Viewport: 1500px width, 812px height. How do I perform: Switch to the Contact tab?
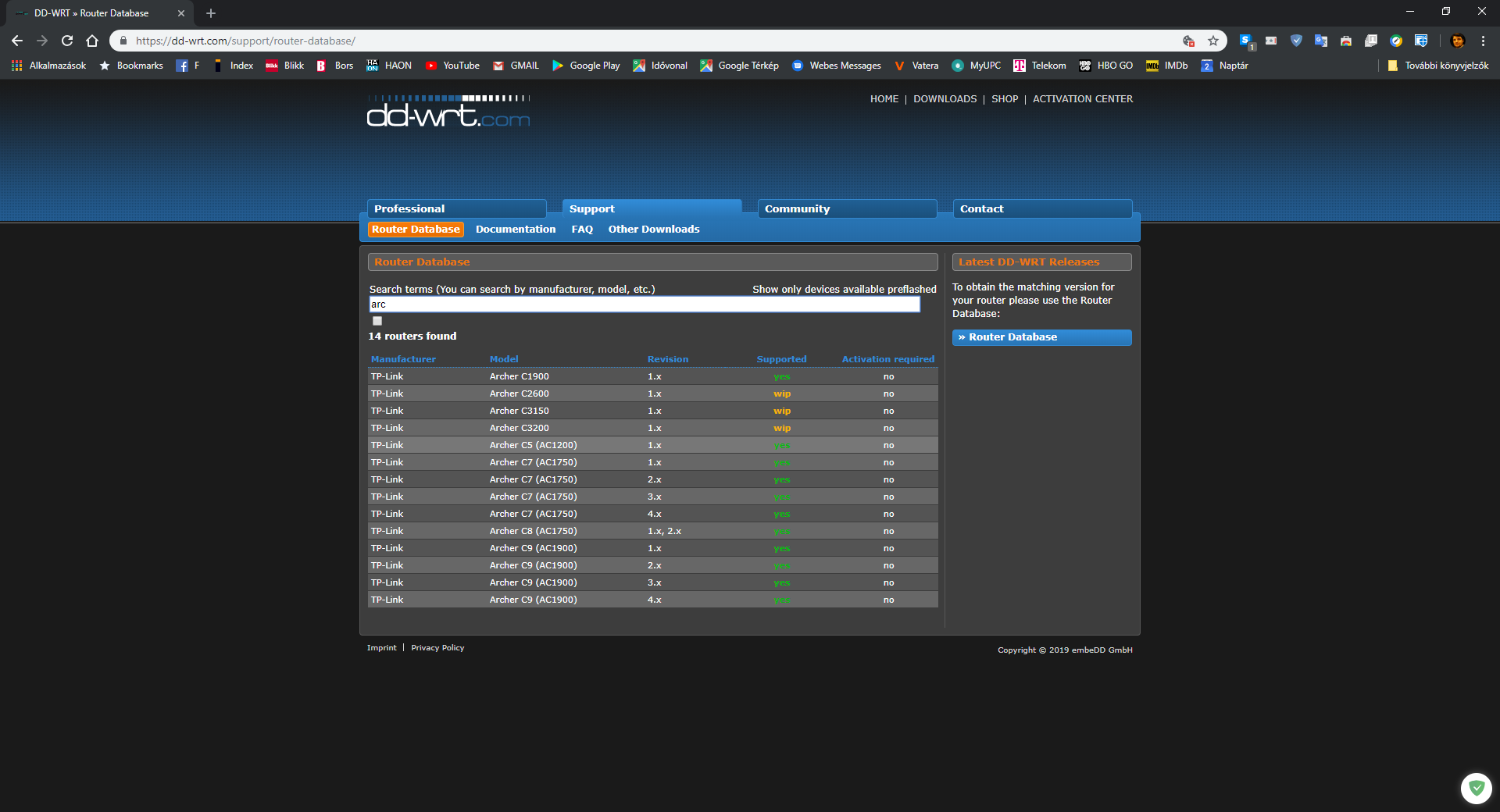pyautogui.click(x=1043, y=208)
